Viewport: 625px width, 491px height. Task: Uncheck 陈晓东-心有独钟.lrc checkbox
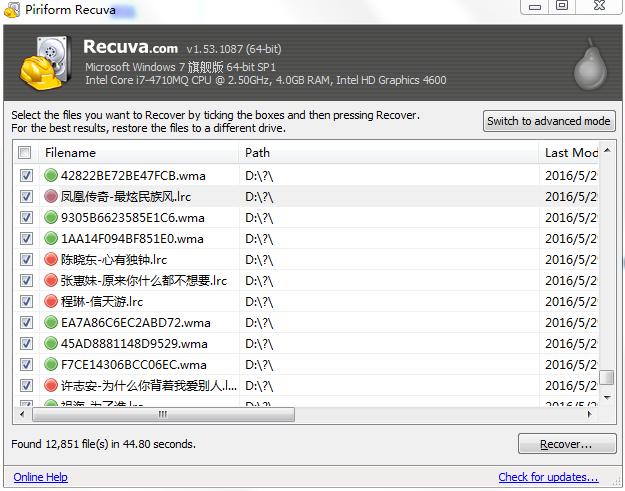pyautogui.click(x=26, y=259)
